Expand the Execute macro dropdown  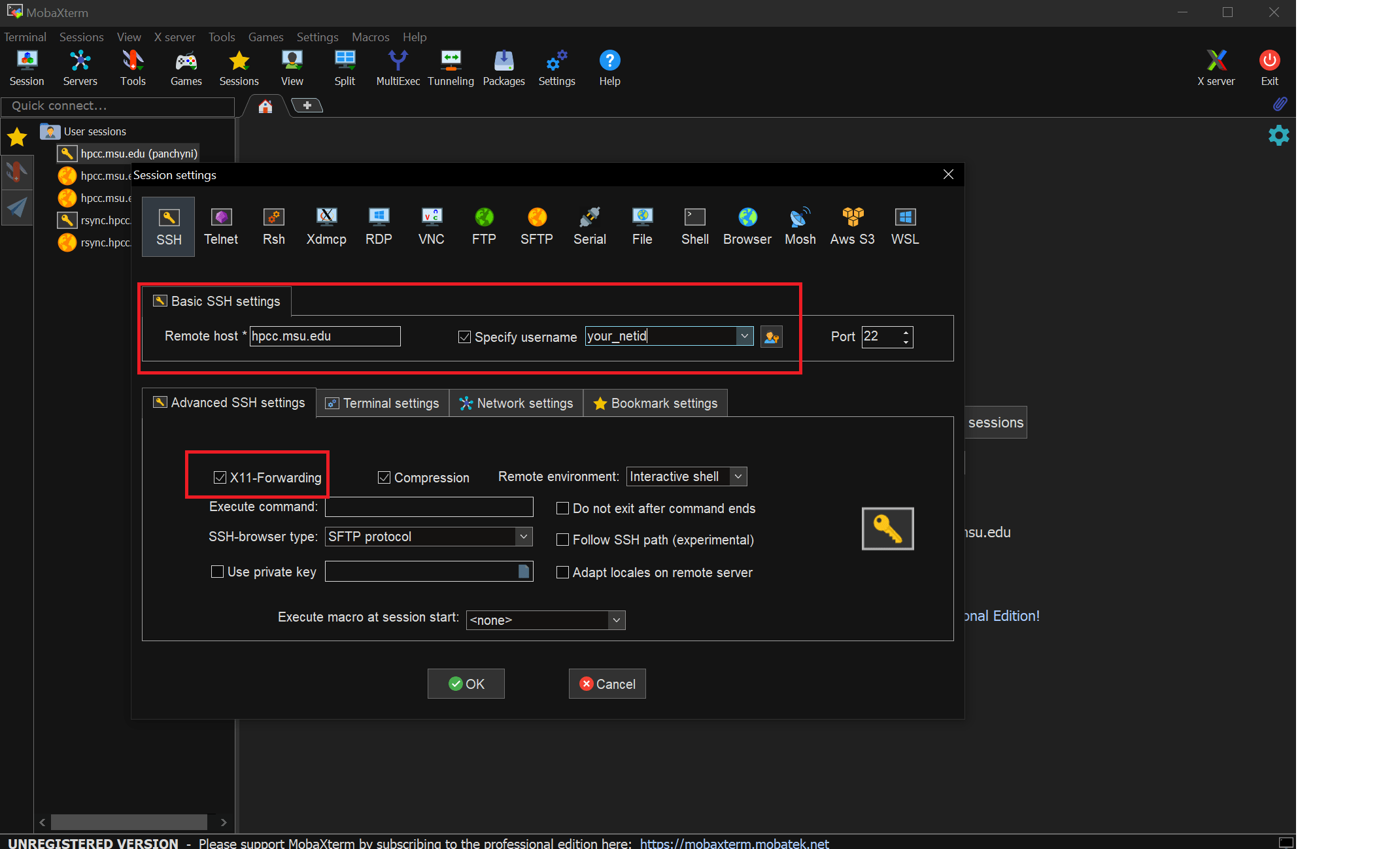pos(615,620)
